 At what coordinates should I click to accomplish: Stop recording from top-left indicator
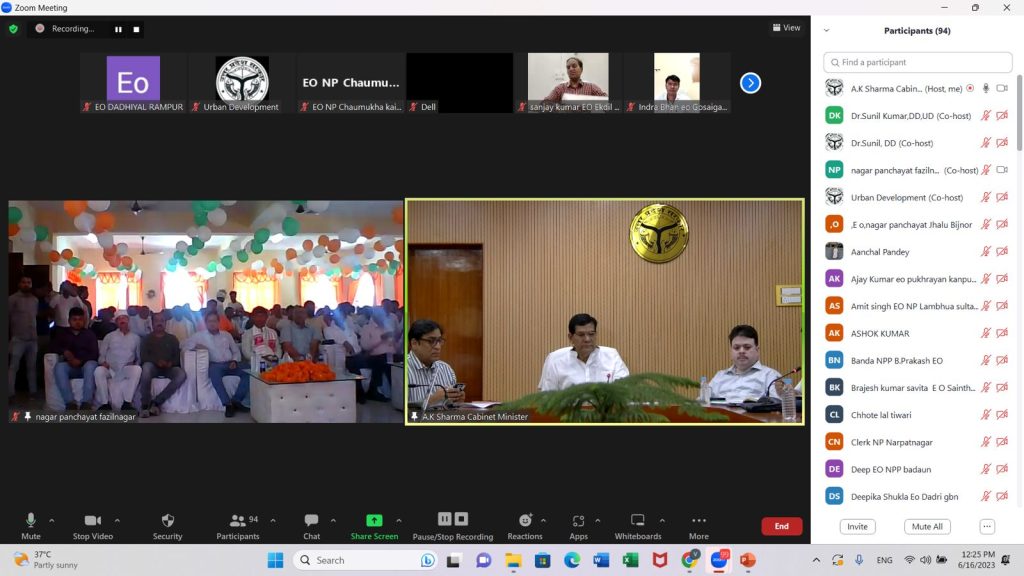click(x=136, y=29)
